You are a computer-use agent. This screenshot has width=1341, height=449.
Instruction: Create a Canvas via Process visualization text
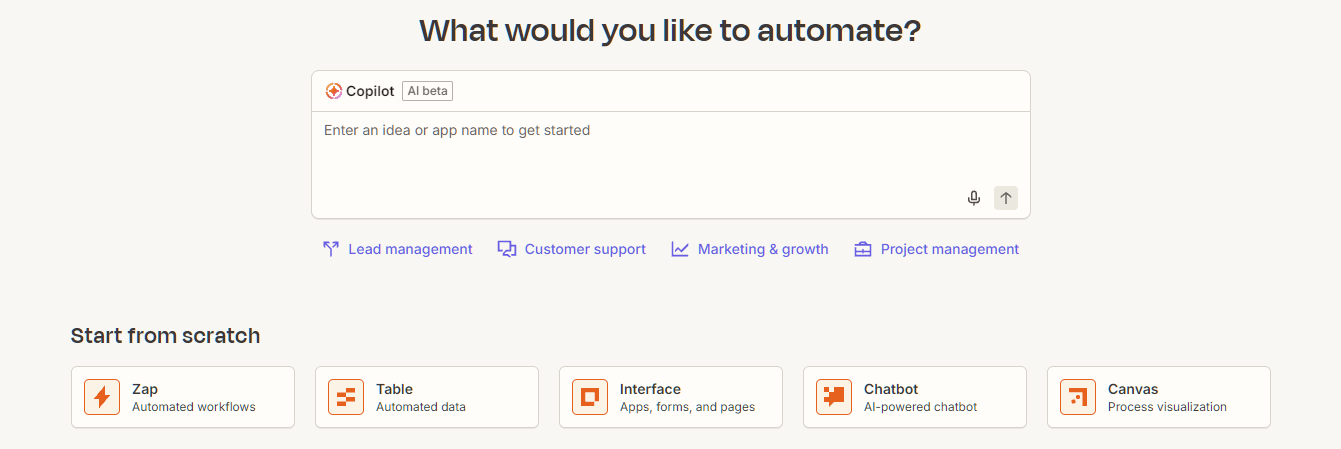1166,407
